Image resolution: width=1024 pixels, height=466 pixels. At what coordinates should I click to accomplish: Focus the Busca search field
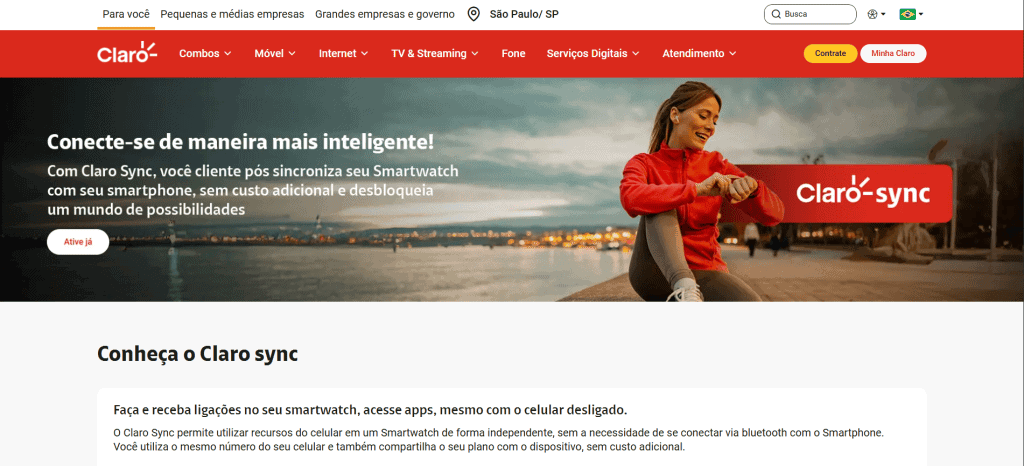[810, 14]
